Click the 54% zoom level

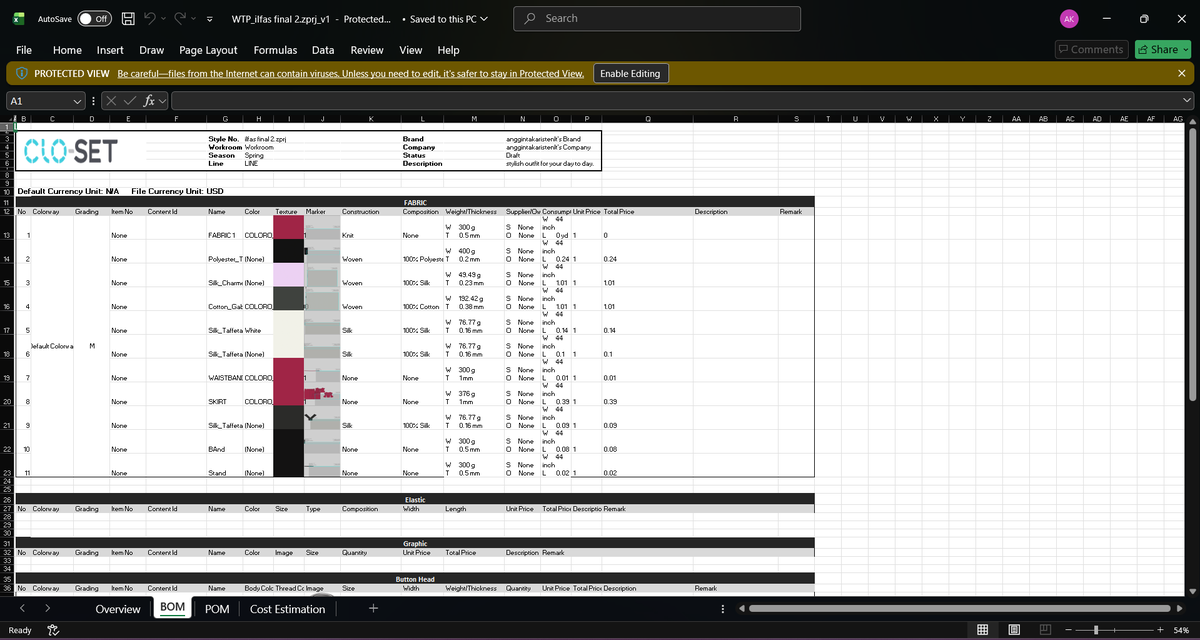(1181, 630)
